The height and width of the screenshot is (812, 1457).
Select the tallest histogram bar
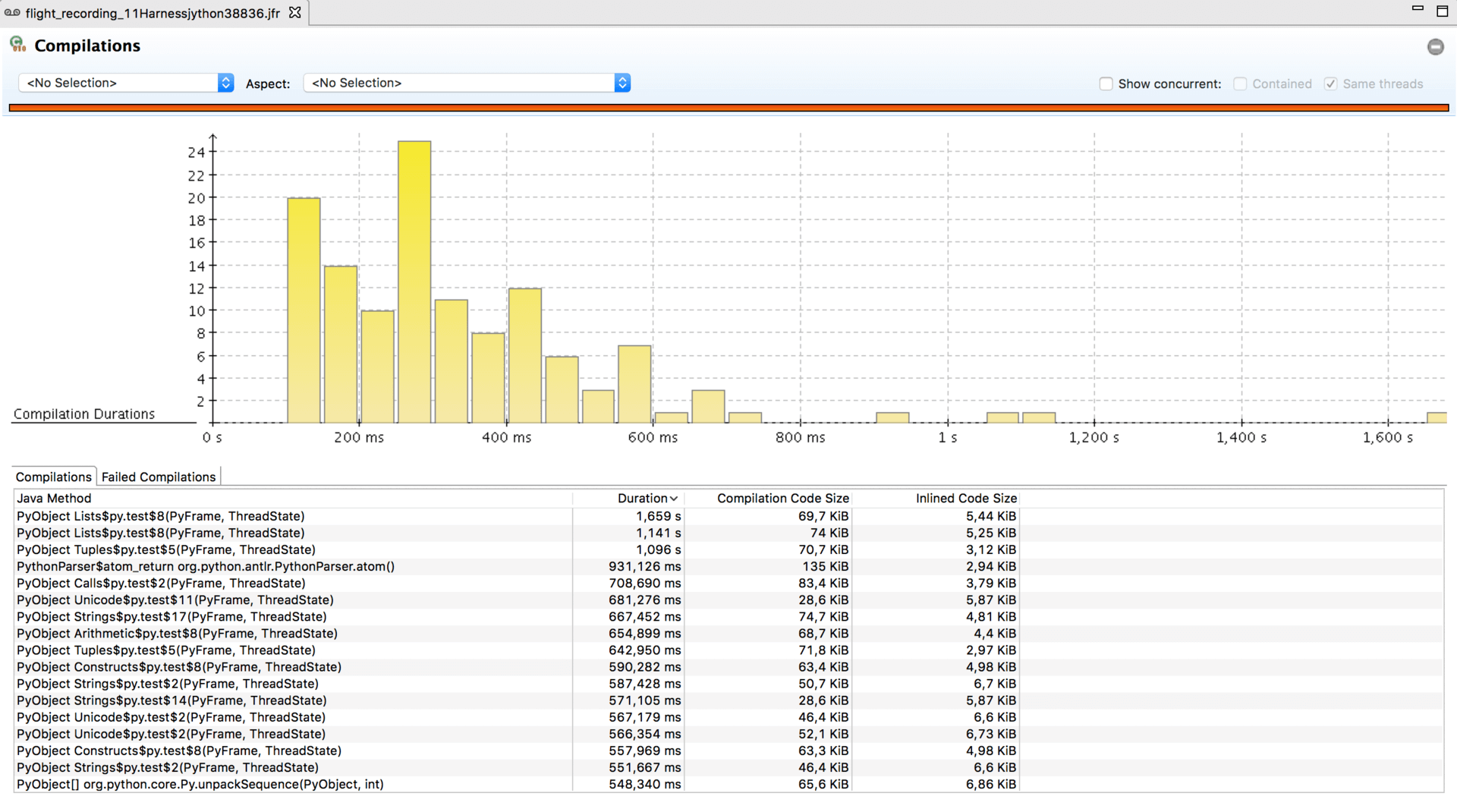click(x=414, y=282)
